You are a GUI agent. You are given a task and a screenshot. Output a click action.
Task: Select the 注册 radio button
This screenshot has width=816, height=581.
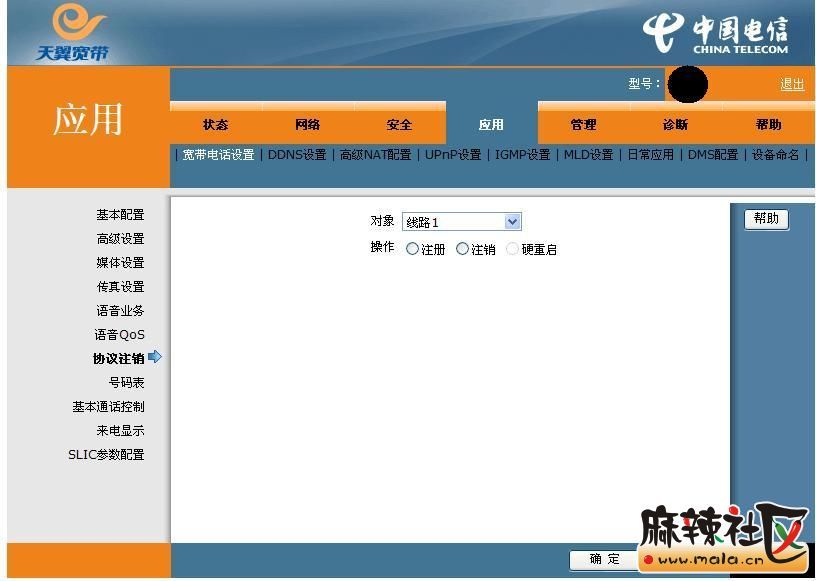point(412,249)
